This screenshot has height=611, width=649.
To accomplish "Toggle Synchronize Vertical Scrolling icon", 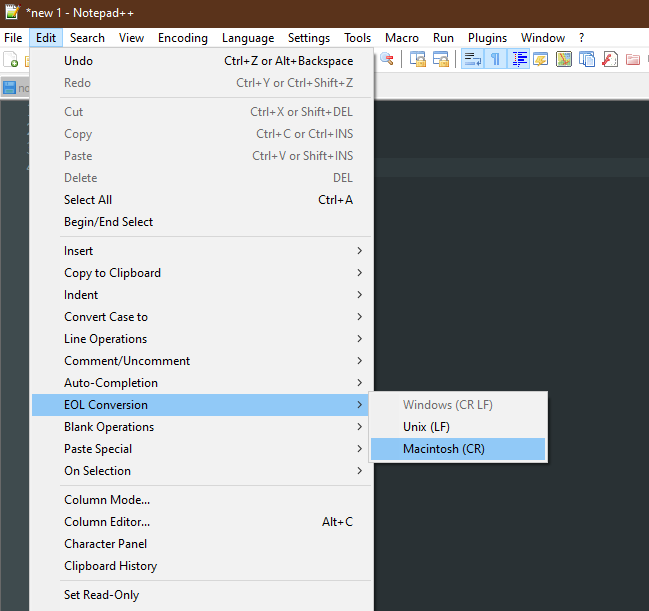I will (418, 59).
